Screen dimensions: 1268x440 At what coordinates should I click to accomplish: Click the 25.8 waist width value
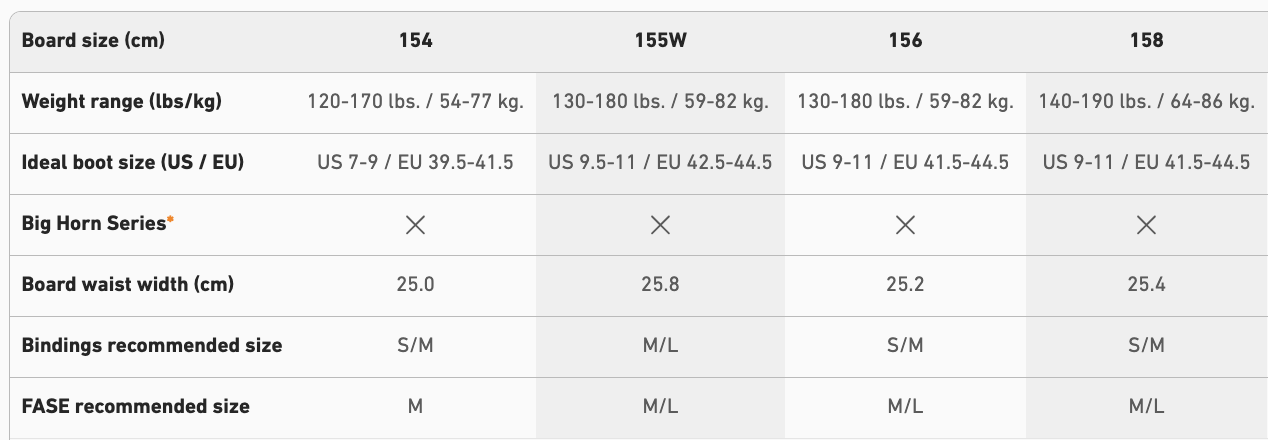660,285
